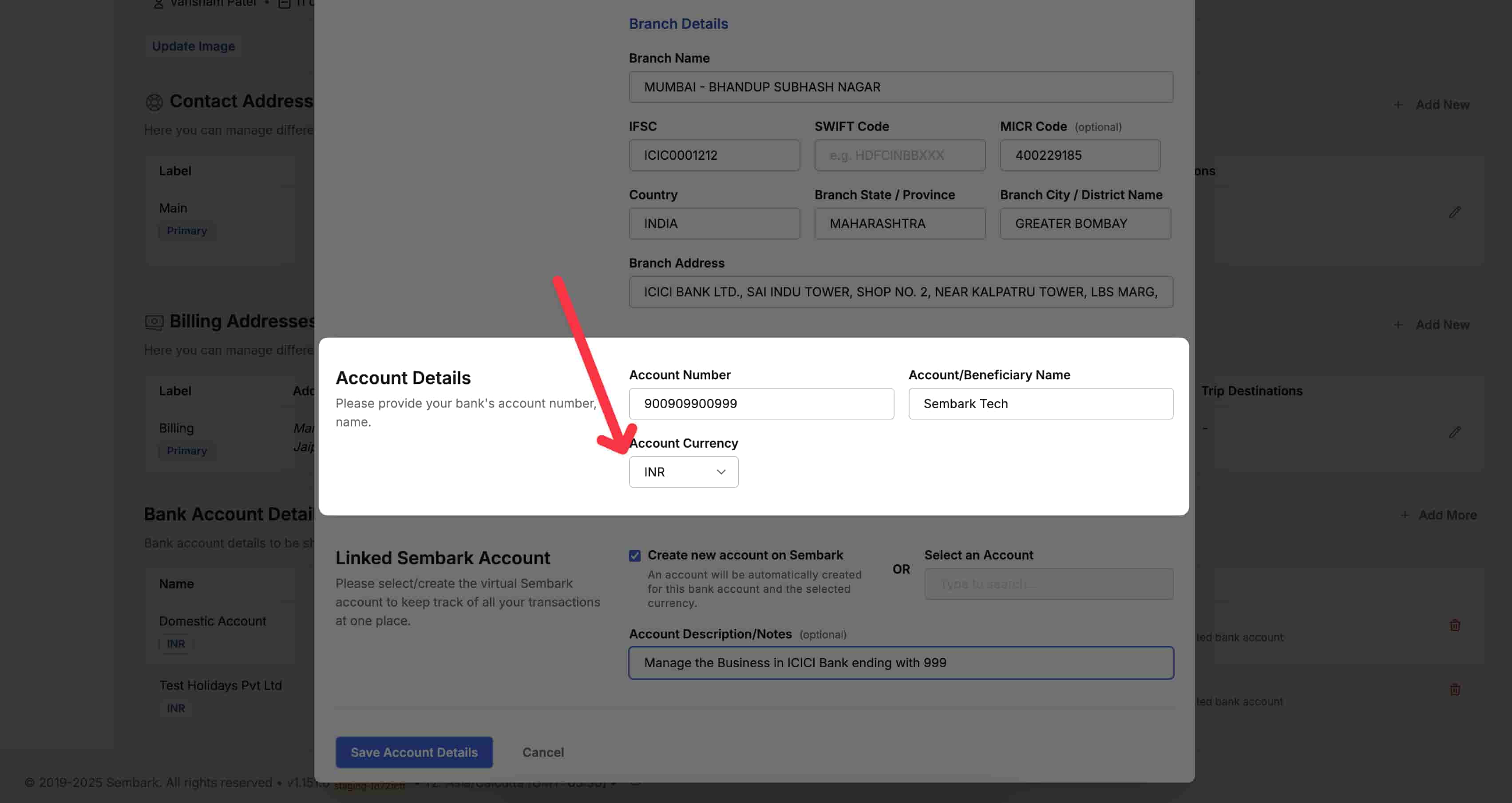
Task: Click the plus icon next to Add More
Action: point(1405,515)
